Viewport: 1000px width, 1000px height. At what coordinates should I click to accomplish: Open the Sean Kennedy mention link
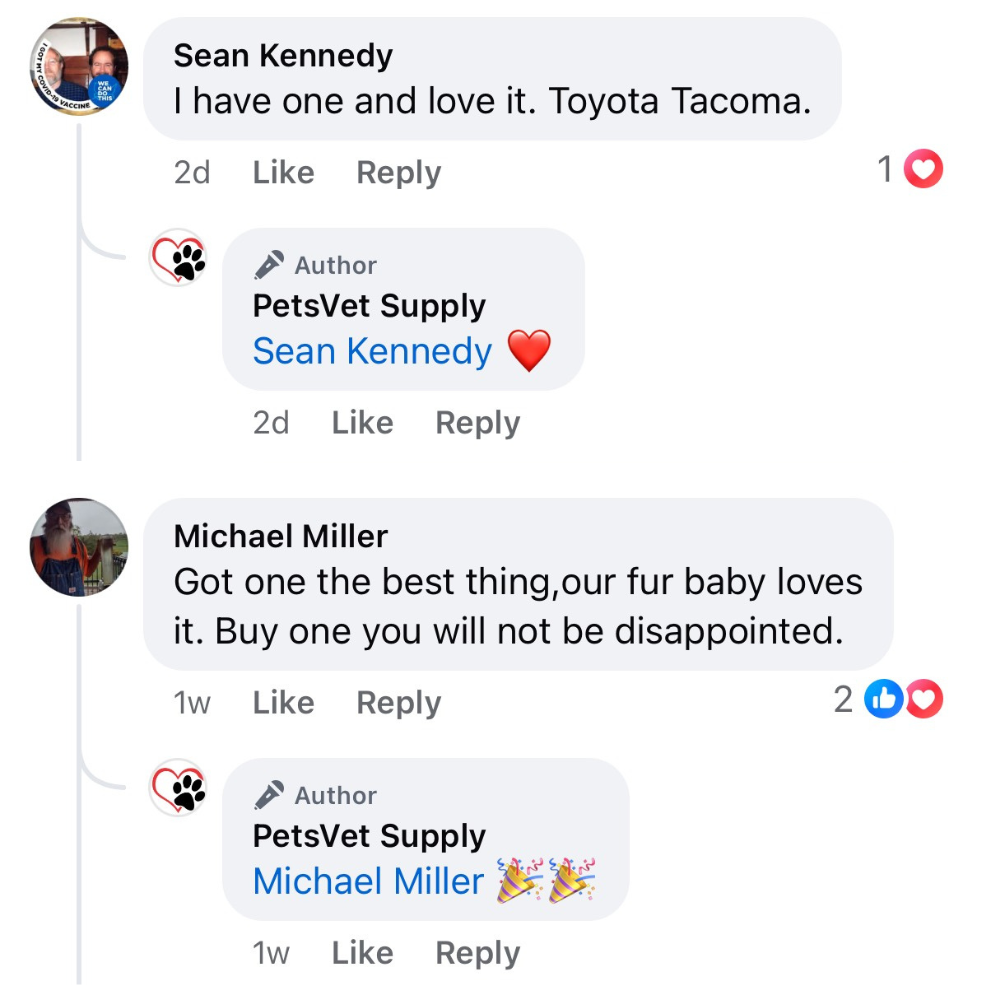coord(372,351)
